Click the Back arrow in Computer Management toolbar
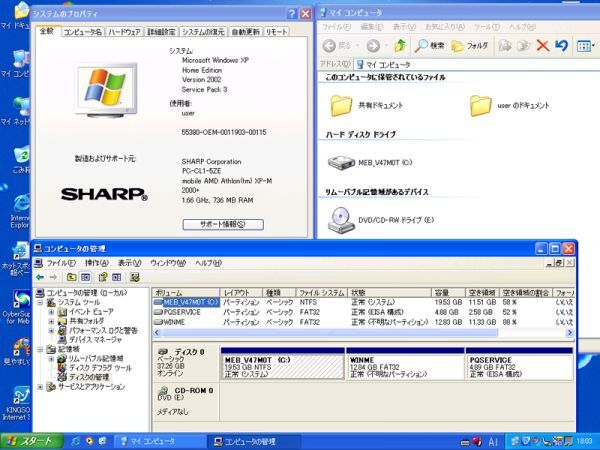Screen dimensions: 600x450 click(40, 277)
